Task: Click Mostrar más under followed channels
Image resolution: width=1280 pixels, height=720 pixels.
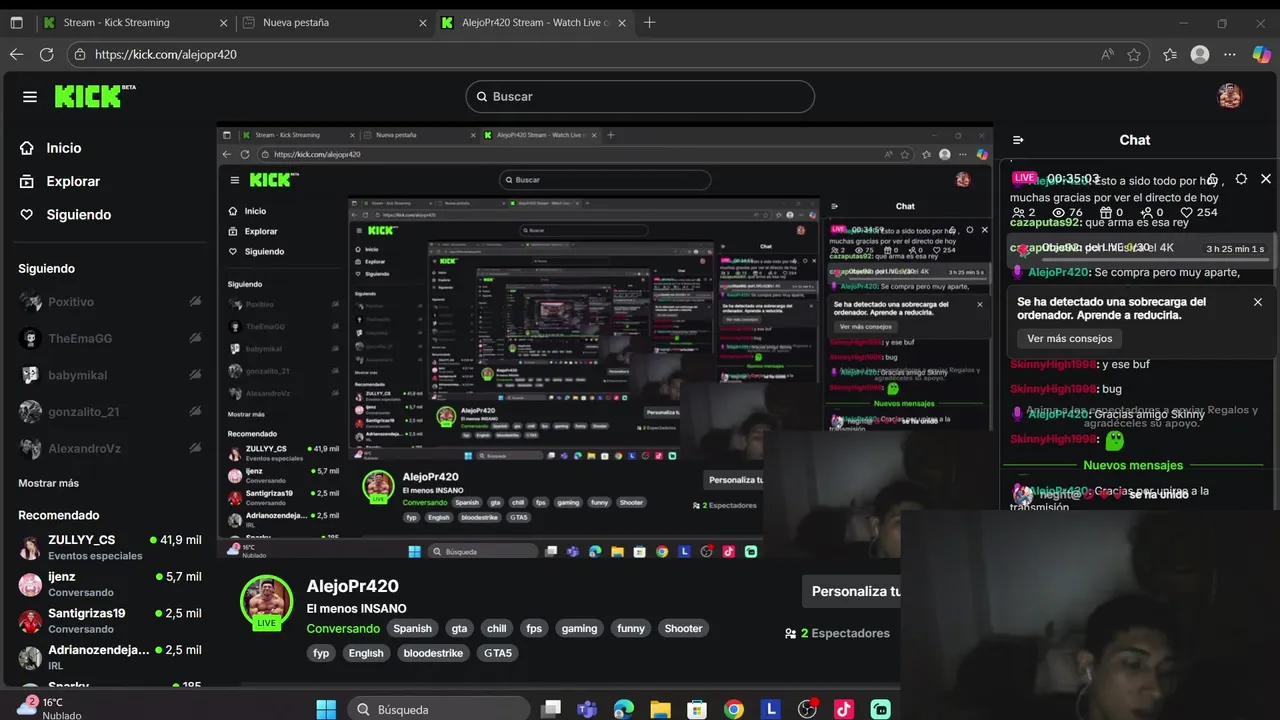Action: click(48, 483)
